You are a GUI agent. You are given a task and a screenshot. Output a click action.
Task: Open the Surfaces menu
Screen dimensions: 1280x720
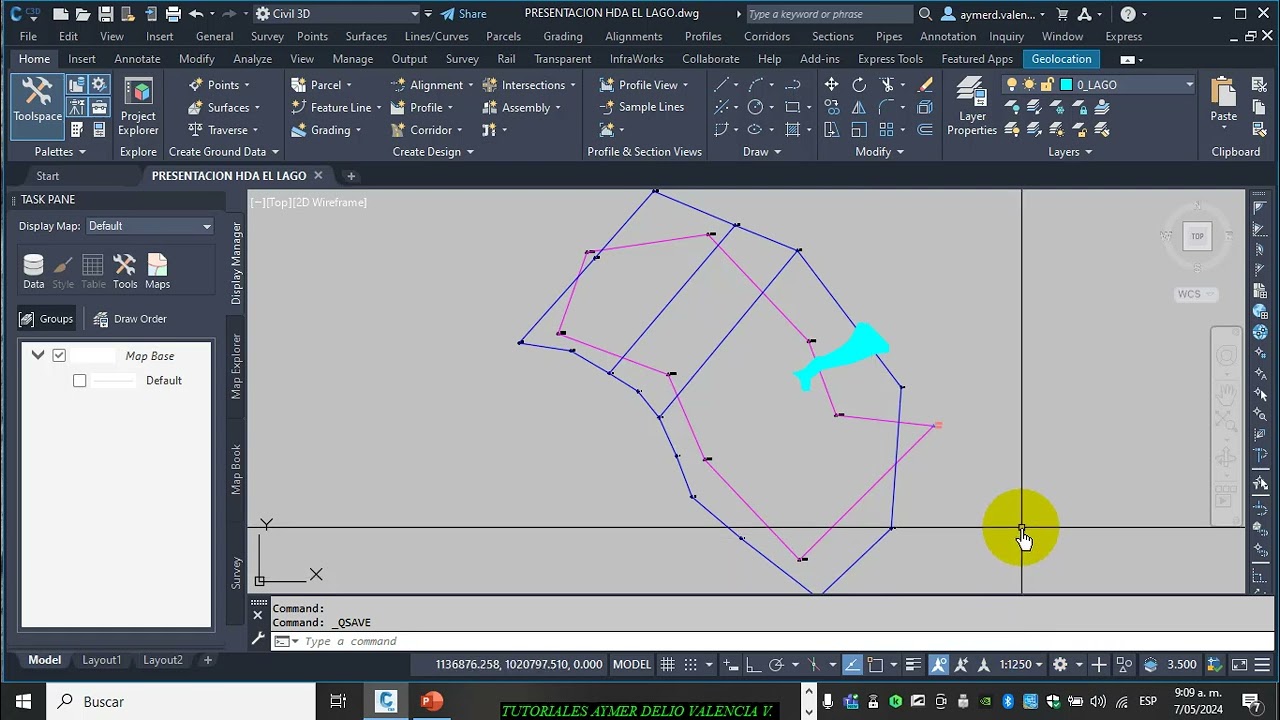(366, 36)
